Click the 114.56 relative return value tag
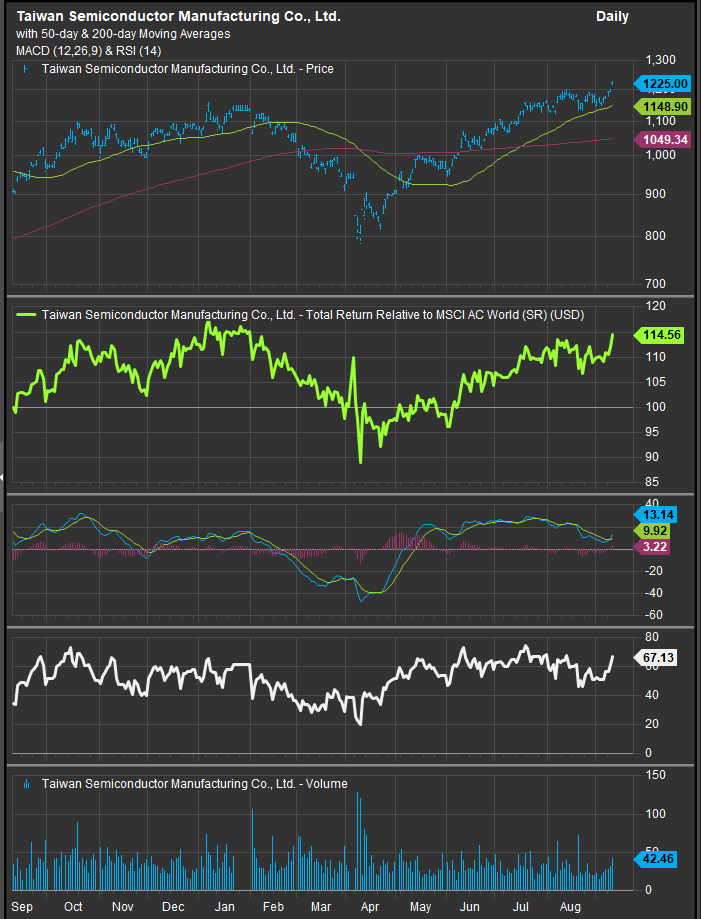This screenshot has width=701, height=919. point(662,337)
